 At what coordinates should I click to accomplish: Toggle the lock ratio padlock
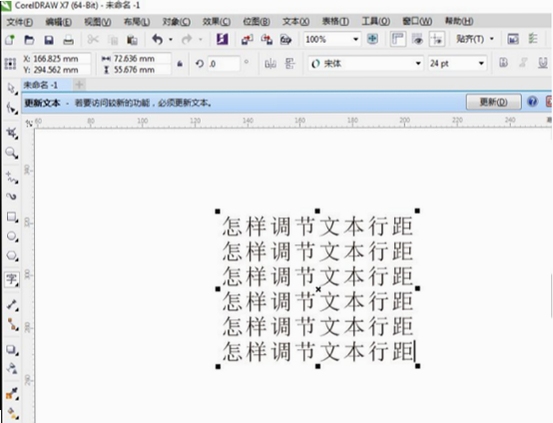[180, 64]
